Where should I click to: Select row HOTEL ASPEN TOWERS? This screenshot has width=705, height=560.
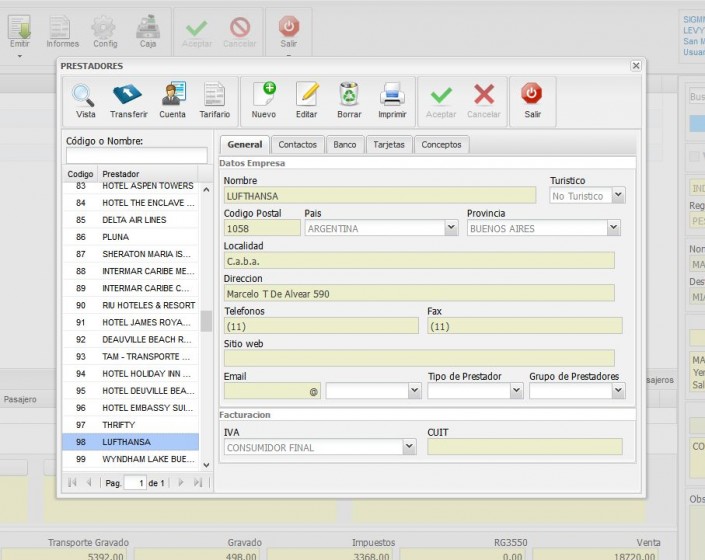coord(130,186)
